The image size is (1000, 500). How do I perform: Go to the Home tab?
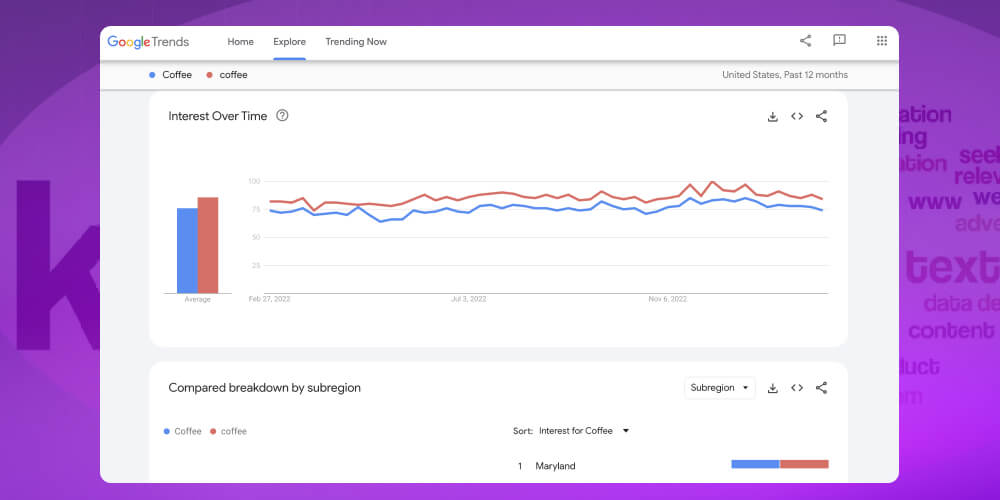(x=240, y=41)
